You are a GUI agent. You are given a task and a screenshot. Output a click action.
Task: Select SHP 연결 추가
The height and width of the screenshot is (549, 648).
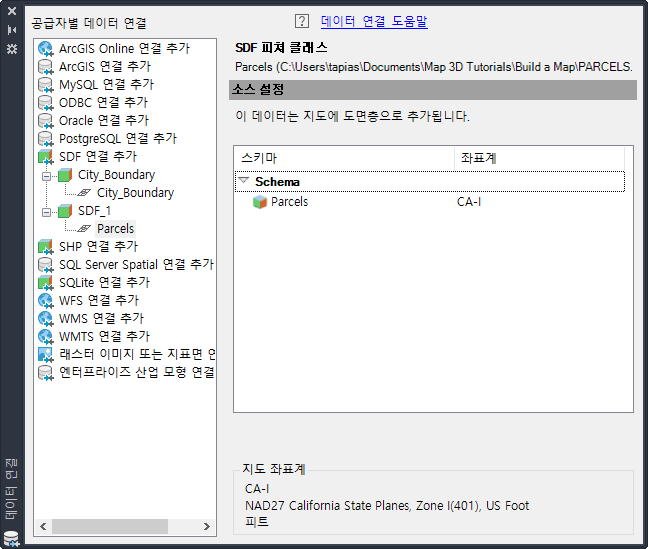click(x=98, y=247)
